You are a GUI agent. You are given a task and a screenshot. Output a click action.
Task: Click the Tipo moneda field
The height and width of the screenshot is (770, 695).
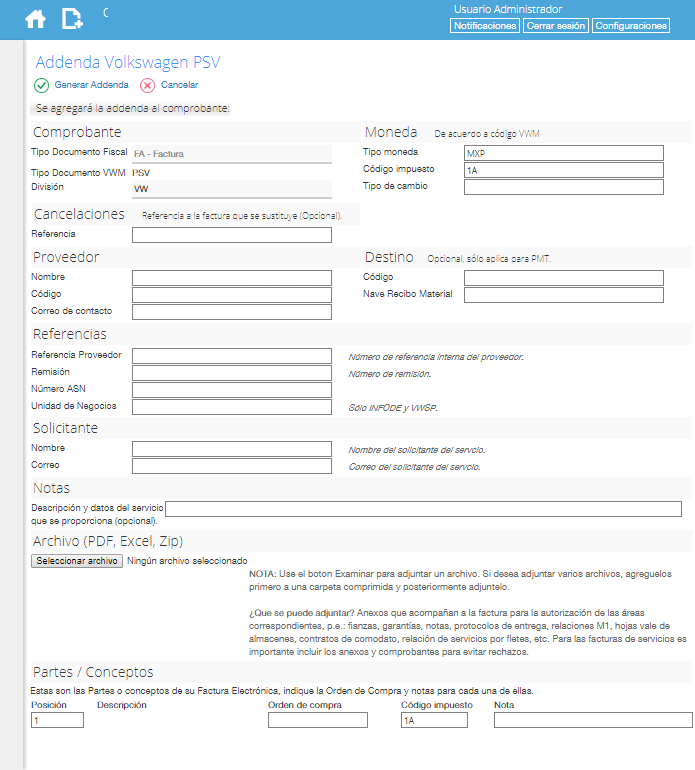point(564,153)
